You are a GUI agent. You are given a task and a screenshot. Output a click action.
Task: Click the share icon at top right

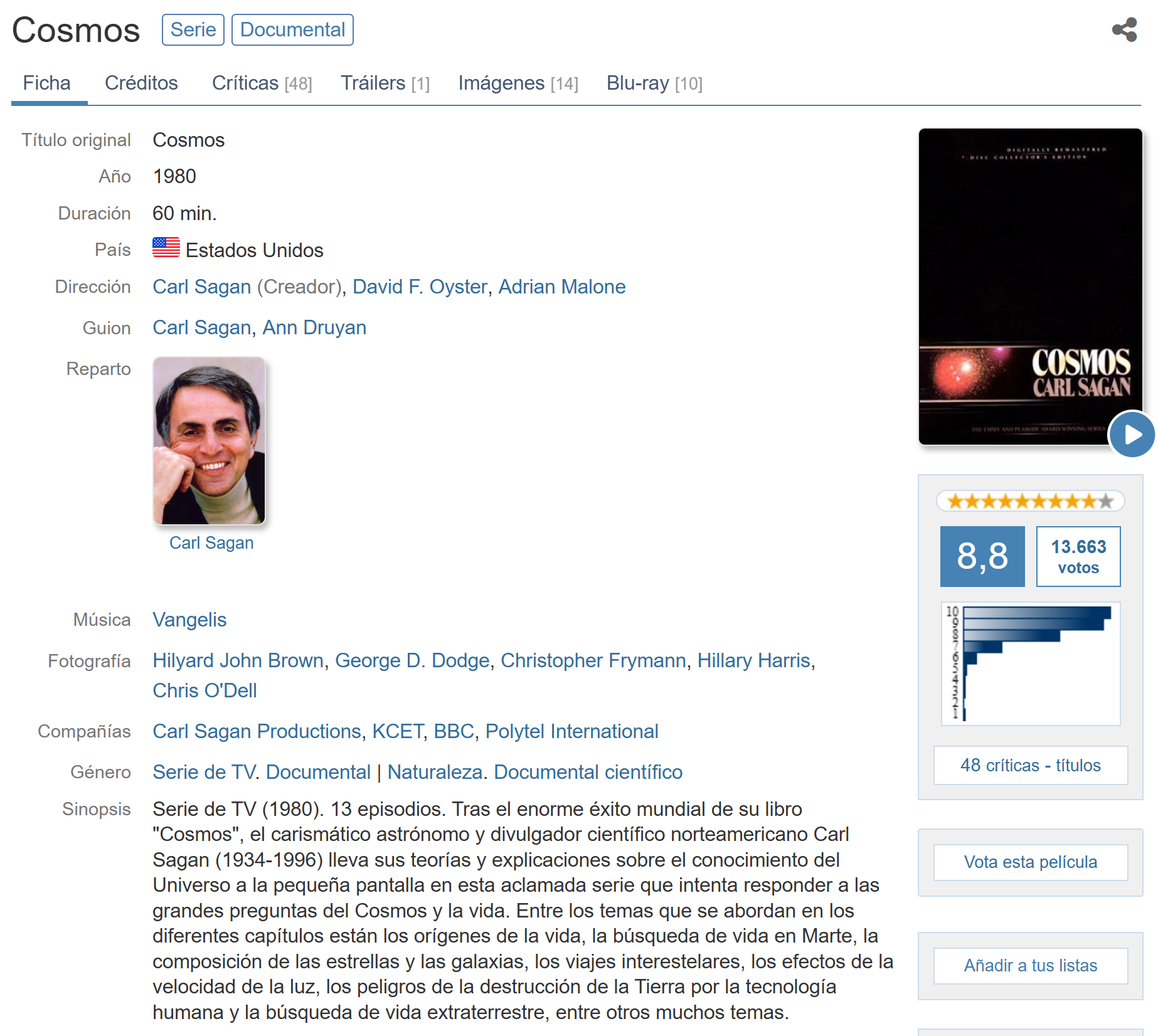point(1124,29)
